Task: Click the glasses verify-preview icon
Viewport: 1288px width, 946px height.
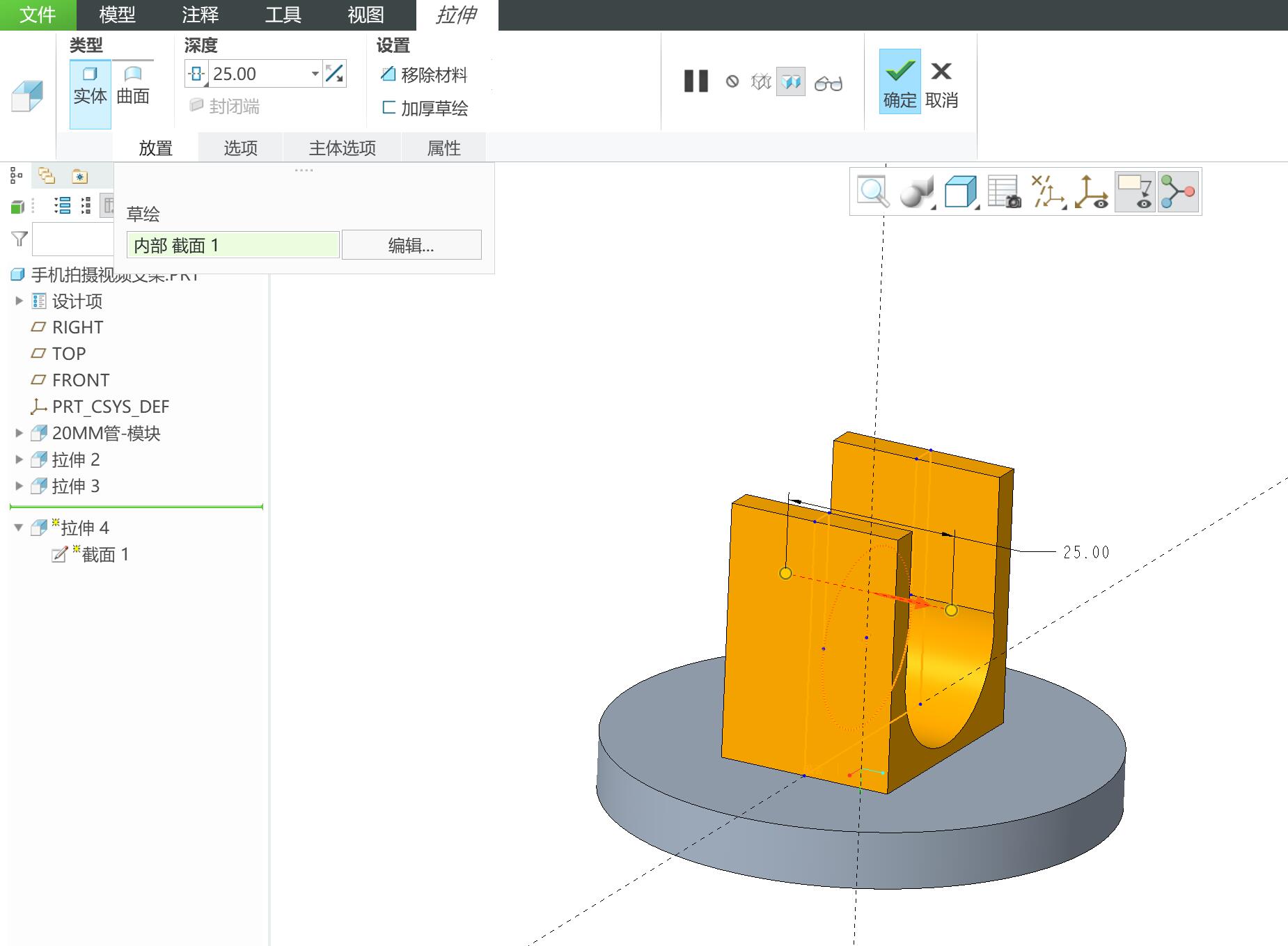Action: click(x=828, y=83)
